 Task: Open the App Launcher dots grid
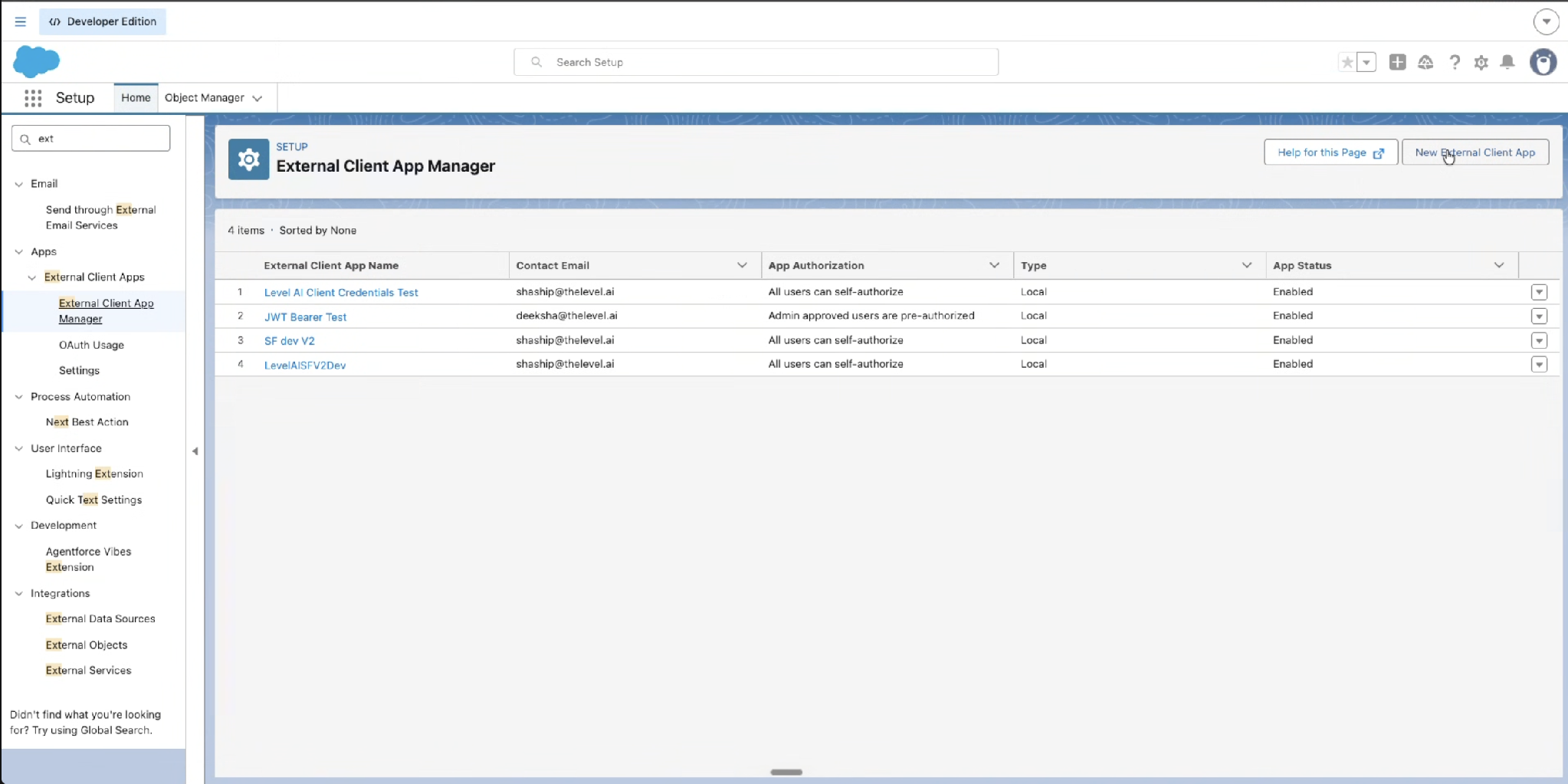click(x=33, y=98)
